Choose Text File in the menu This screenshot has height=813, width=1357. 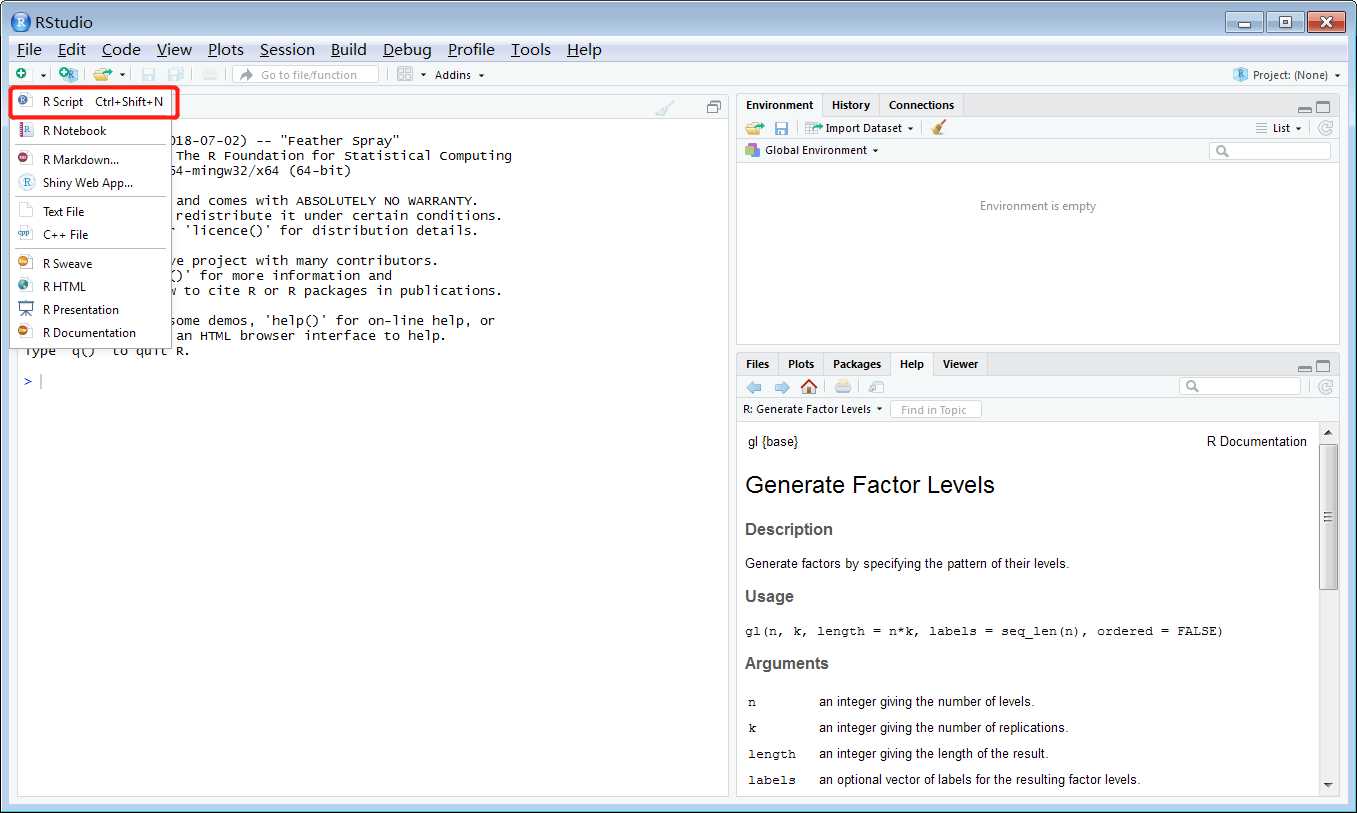click(90, 211)
